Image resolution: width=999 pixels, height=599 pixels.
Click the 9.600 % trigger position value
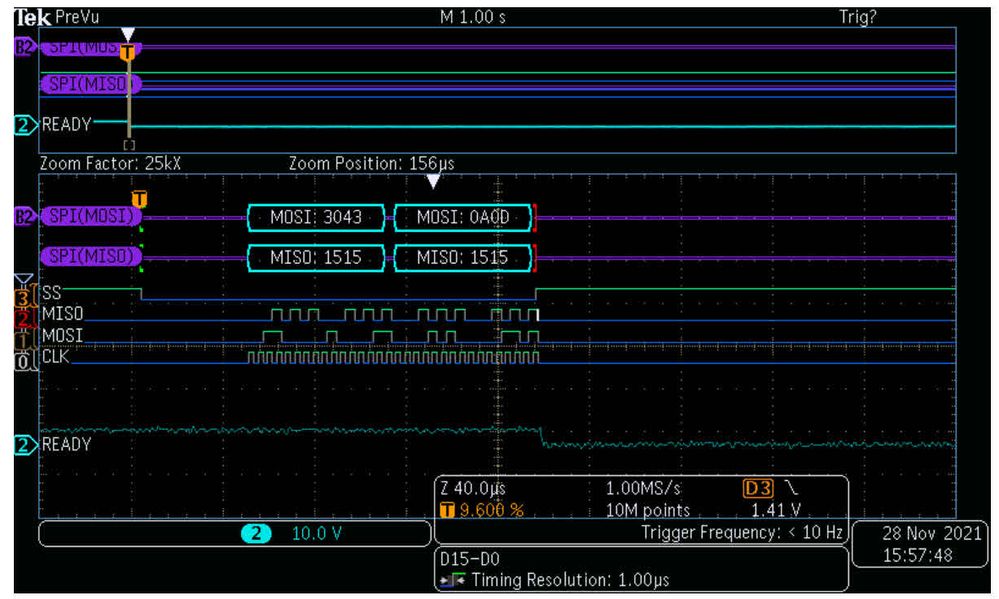491,510
